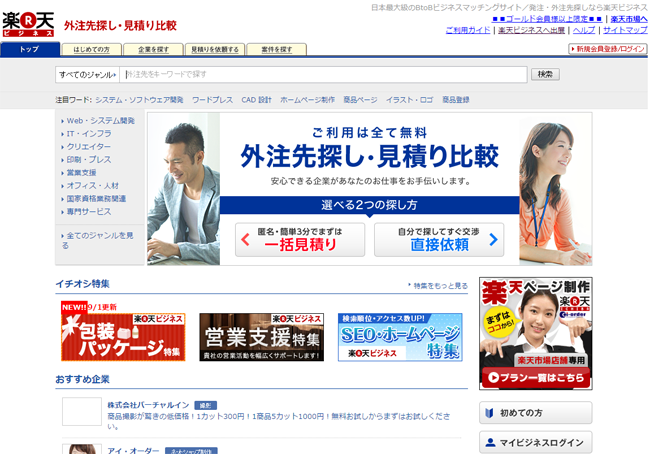Click the 一括見積り button
Viewport: 650px width, 454px height.
300,240
